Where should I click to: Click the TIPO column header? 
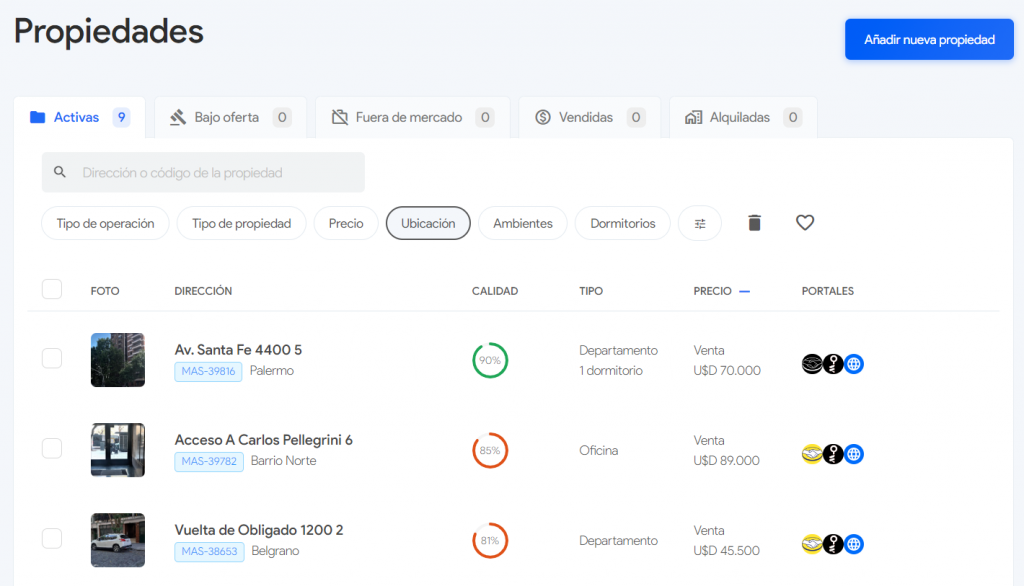pyautogui.click(x=591, y=291)
